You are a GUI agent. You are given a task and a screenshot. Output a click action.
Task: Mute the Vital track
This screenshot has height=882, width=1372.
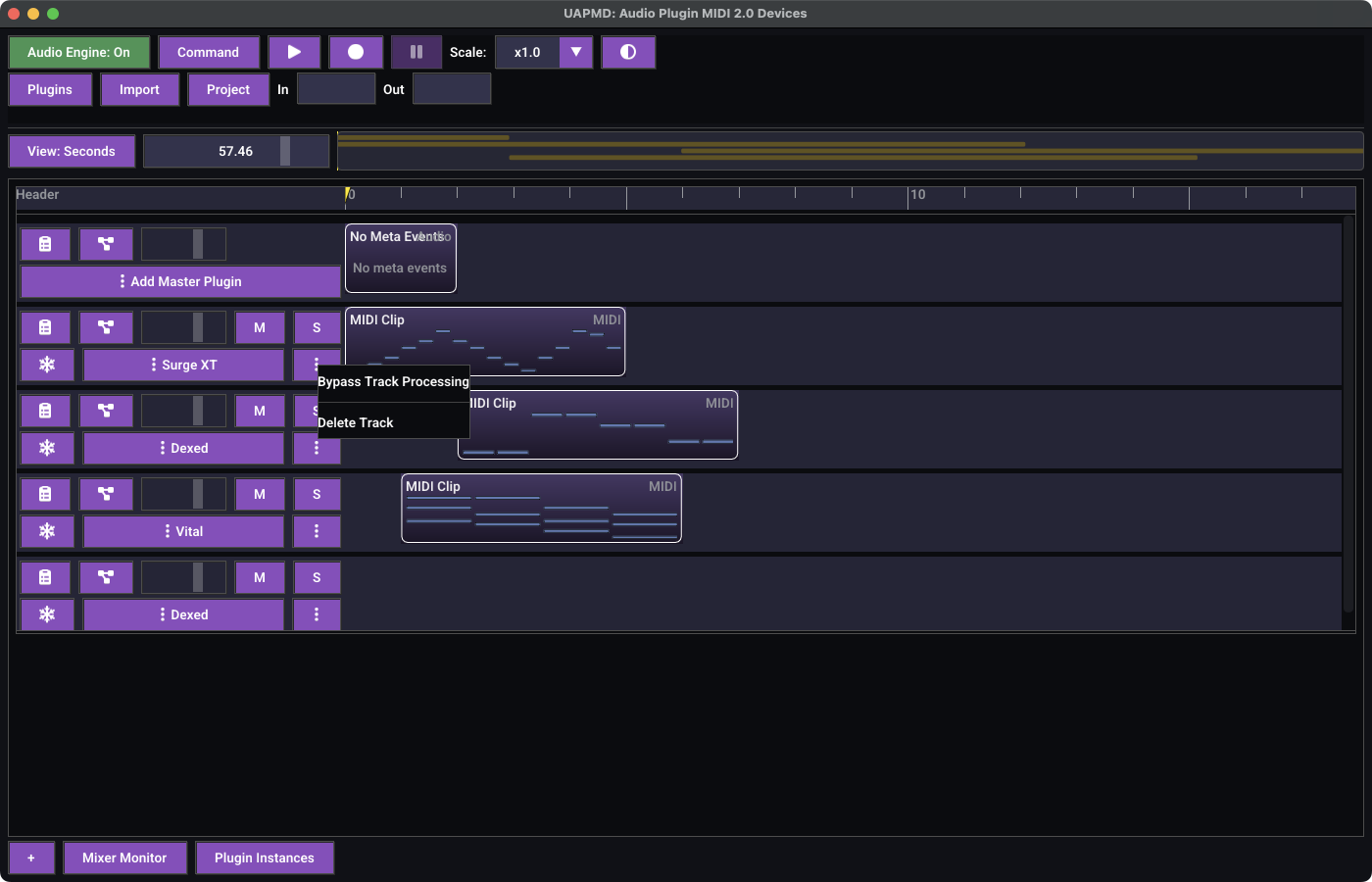(x=260, y=494)
